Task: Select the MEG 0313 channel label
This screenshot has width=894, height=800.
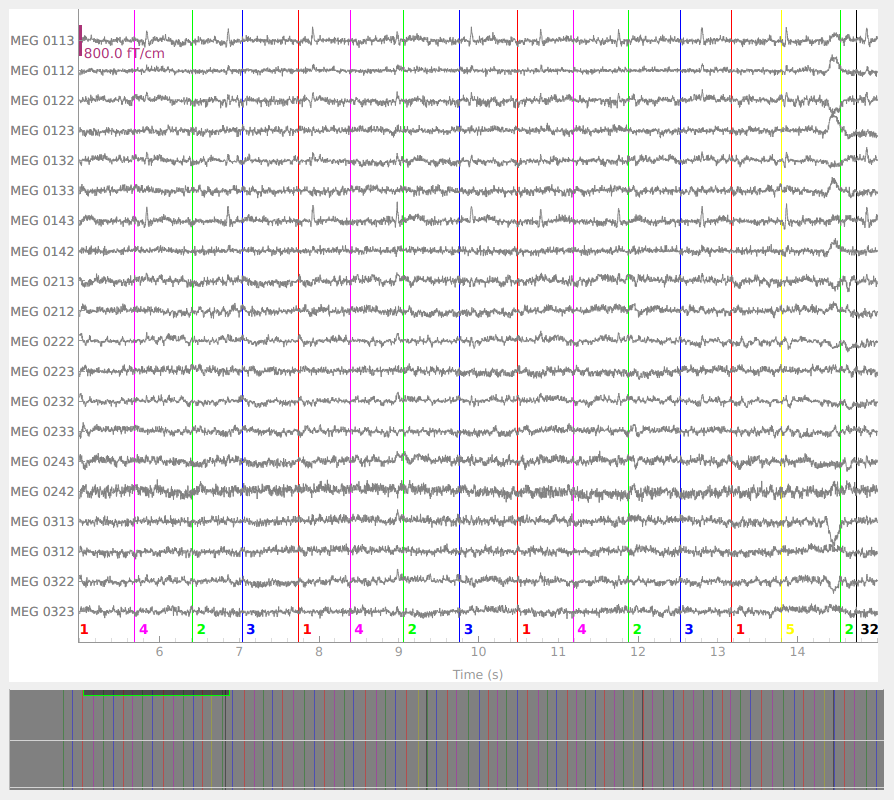Action: pos(42,521)
